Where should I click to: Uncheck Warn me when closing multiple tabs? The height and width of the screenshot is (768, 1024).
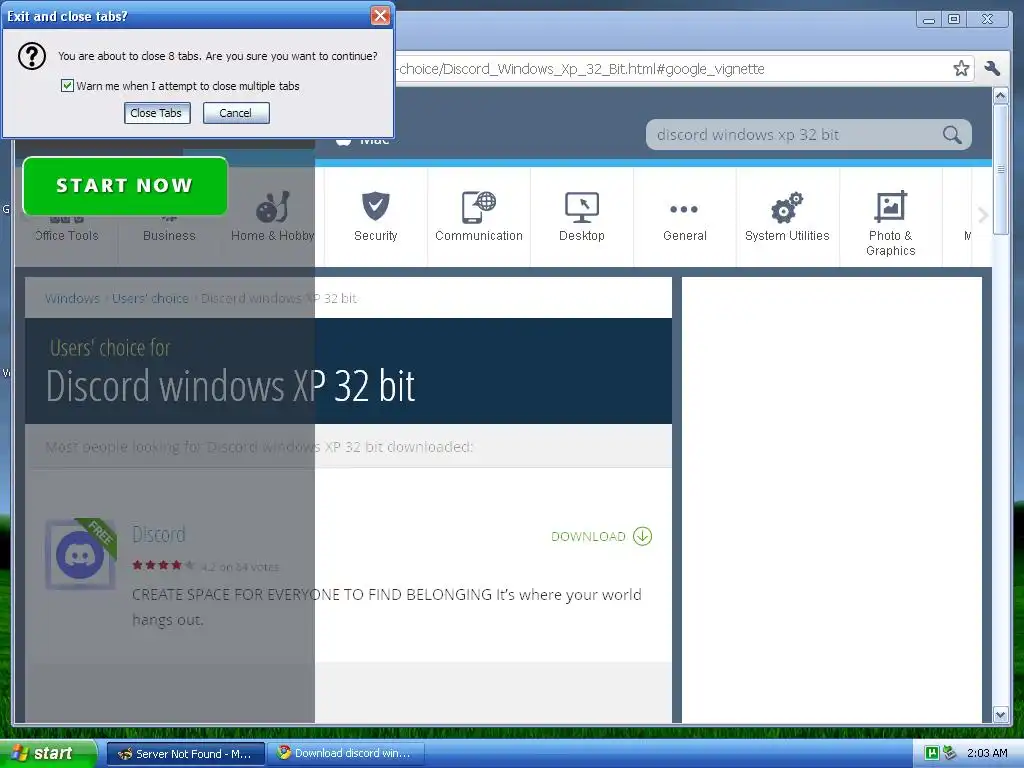point(67,86)
